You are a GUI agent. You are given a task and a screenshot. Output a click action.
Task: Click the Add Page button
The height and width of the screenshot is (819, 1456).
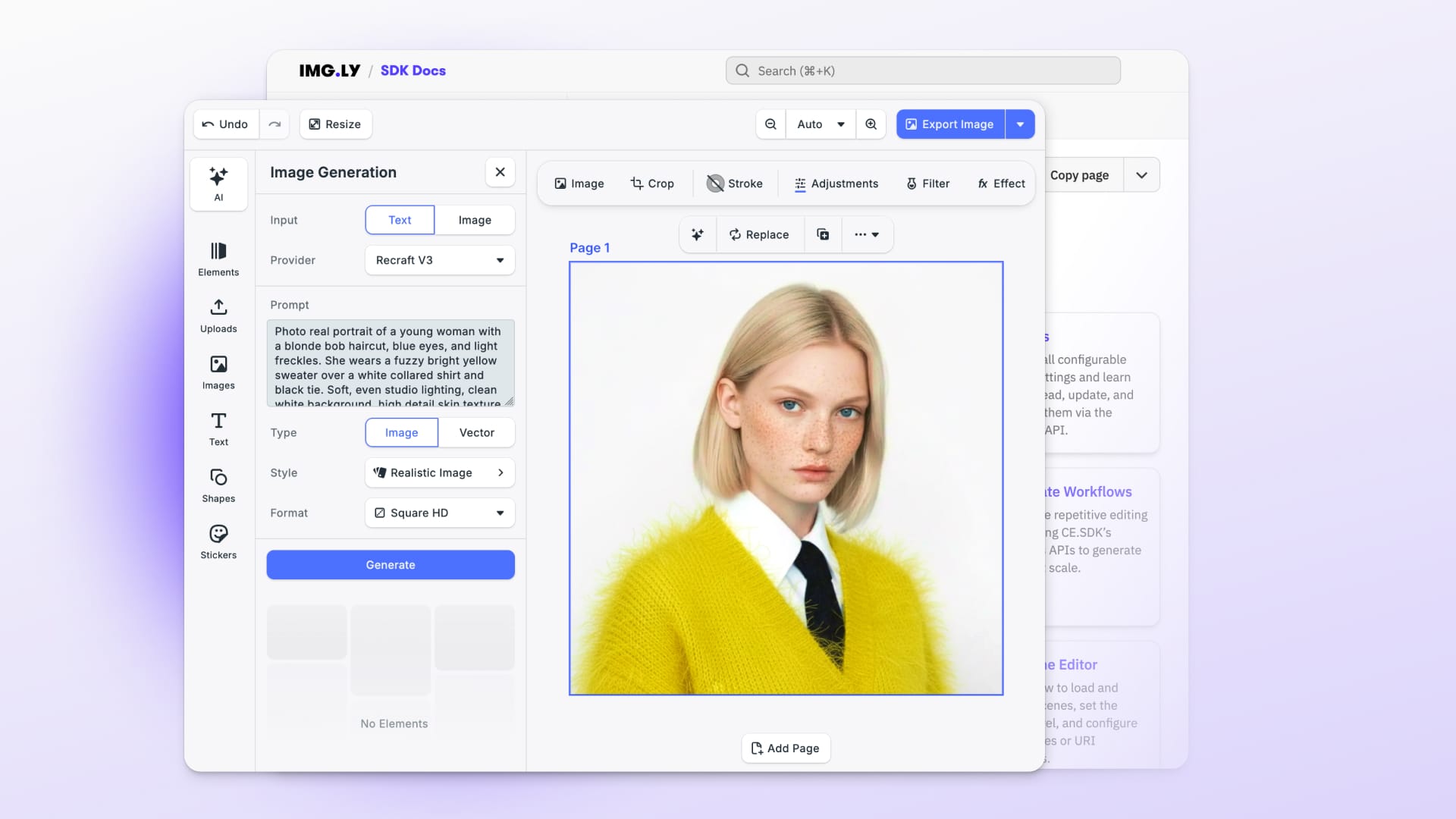click(786, 748)
